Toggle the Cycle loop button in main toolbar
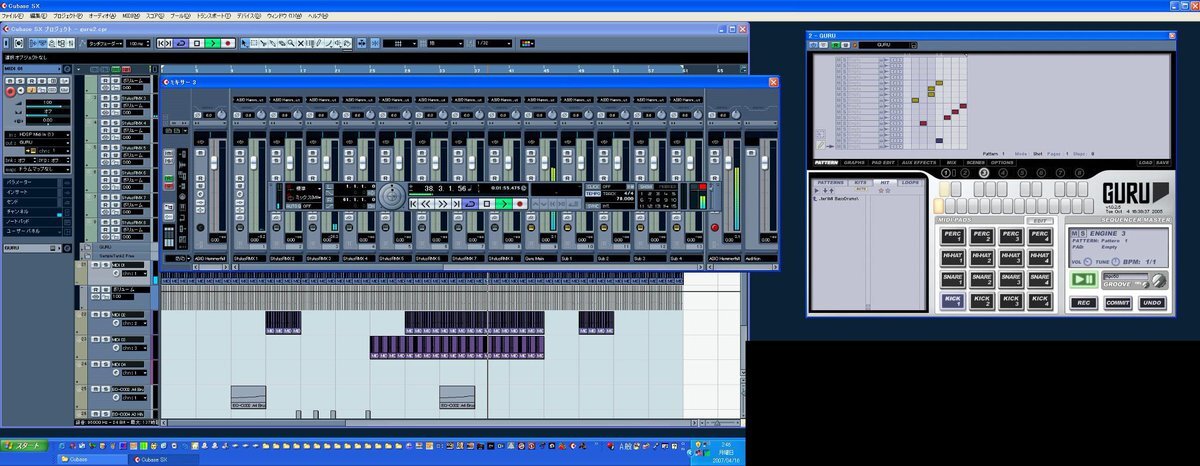The width and height of the screenshot is (1200, 466). pos(181,43)
